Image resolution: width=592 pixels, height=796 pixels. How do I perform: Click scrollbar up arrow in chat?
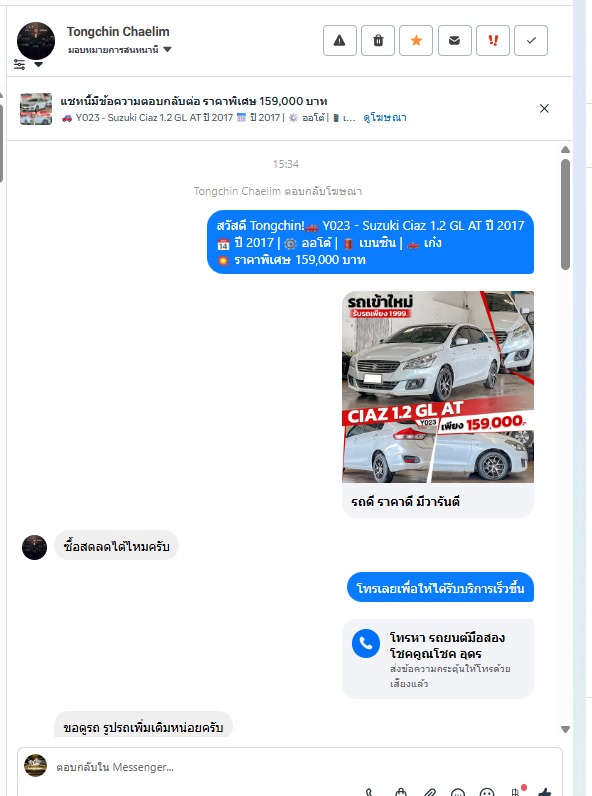coord(565,150)
